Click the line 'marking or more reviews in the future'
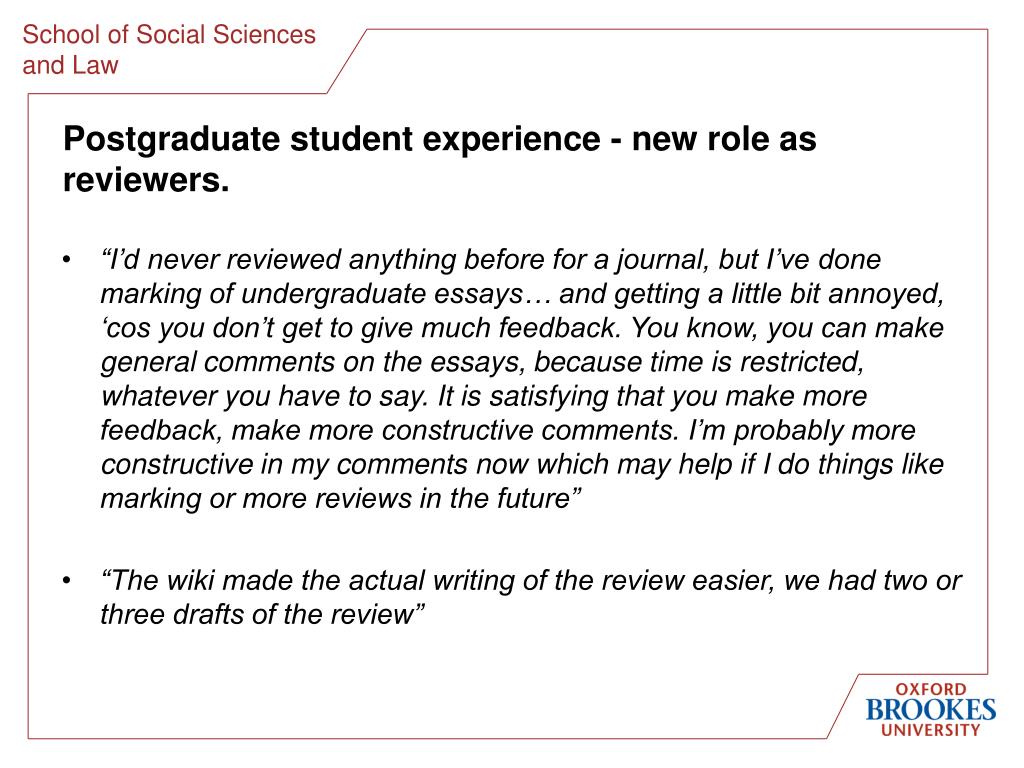This screenshot has width=1024, height=768. [341, 498]
